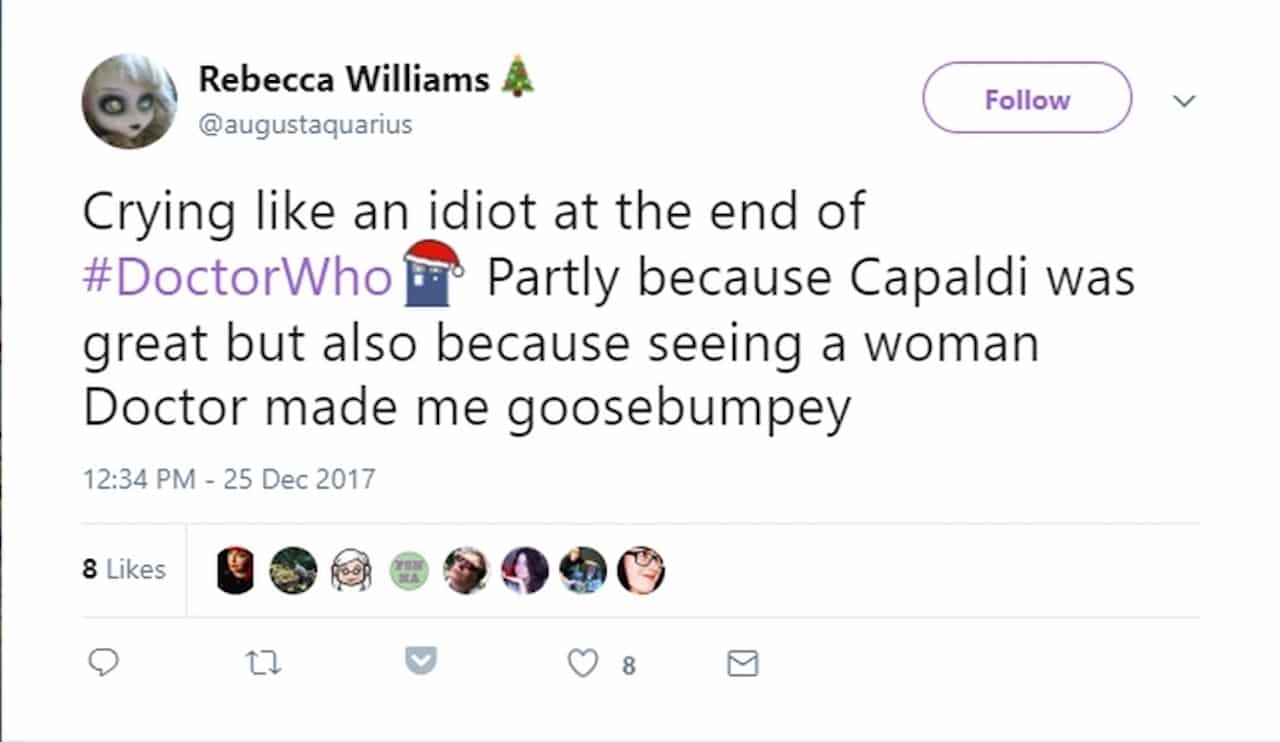Send the tweet via the envelope icon

(742, 662)
